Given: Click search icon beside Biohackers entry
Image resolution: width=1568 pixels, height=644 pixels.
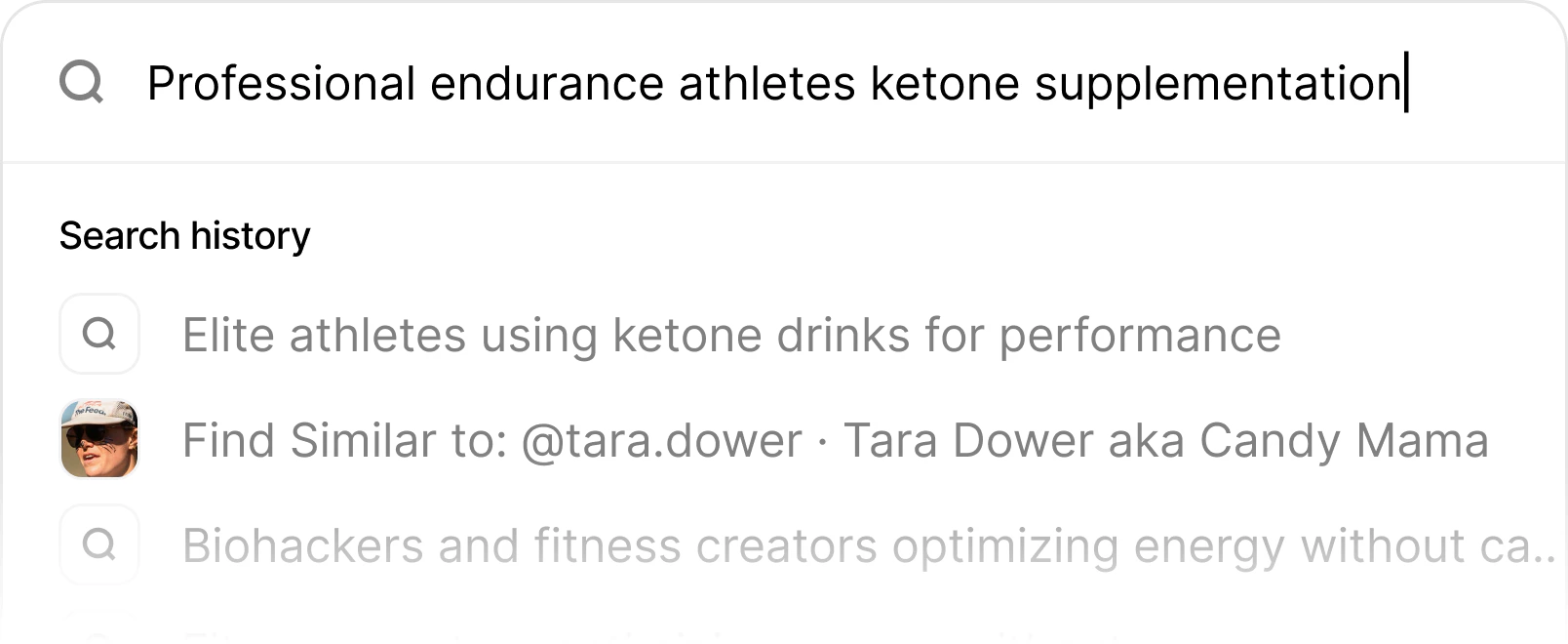Looking at the screenshot, I should click(x=99, y=544).
